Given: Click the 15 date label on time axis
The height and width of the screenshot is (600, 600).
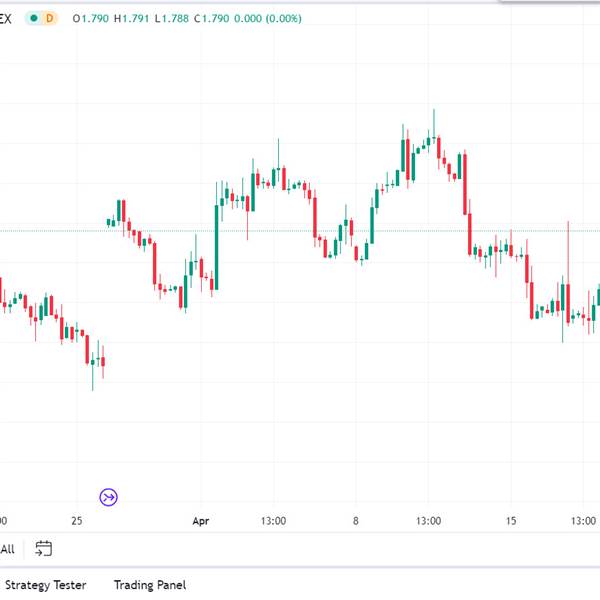Looking at the screenshot, I should point(511,521).
